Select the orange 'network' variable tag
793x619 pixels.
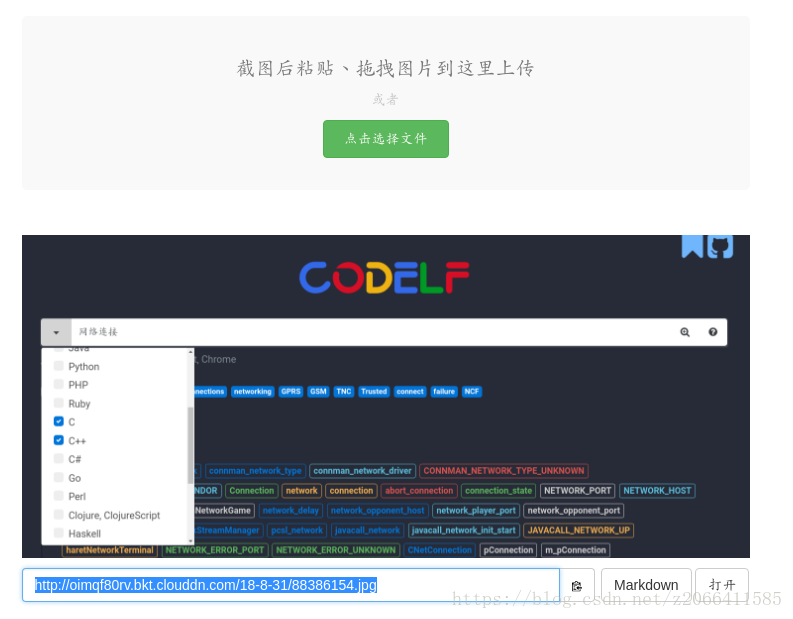tap(301, 491)
